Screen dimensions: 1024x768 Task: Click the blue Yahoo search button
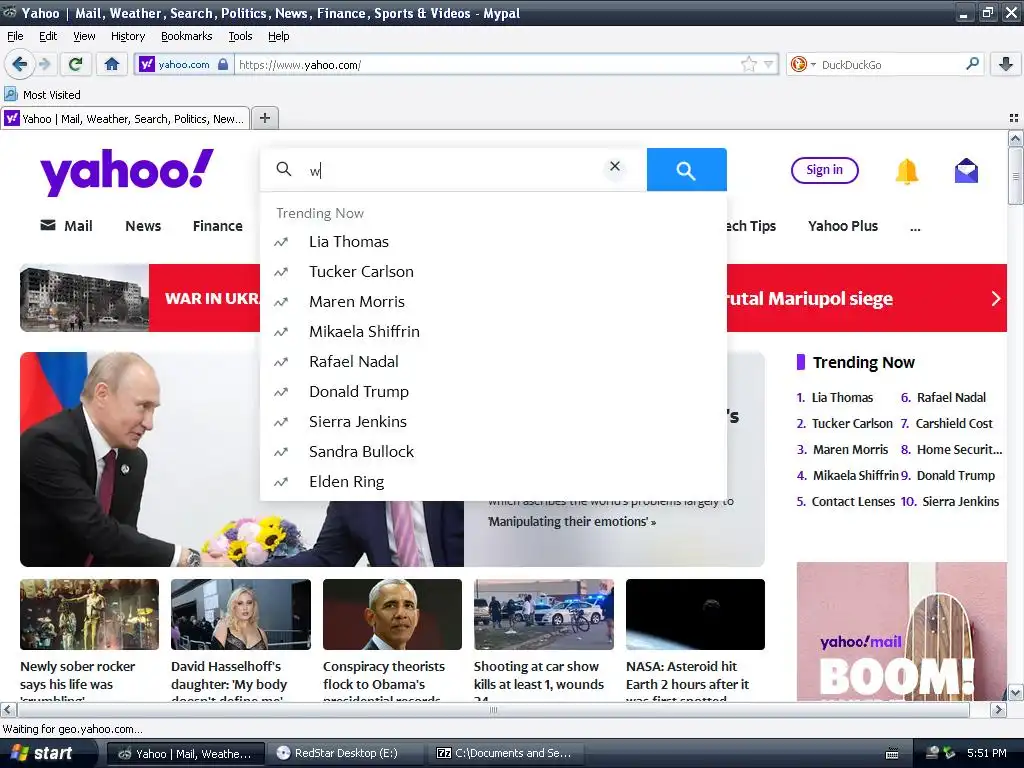coord(686,170)
